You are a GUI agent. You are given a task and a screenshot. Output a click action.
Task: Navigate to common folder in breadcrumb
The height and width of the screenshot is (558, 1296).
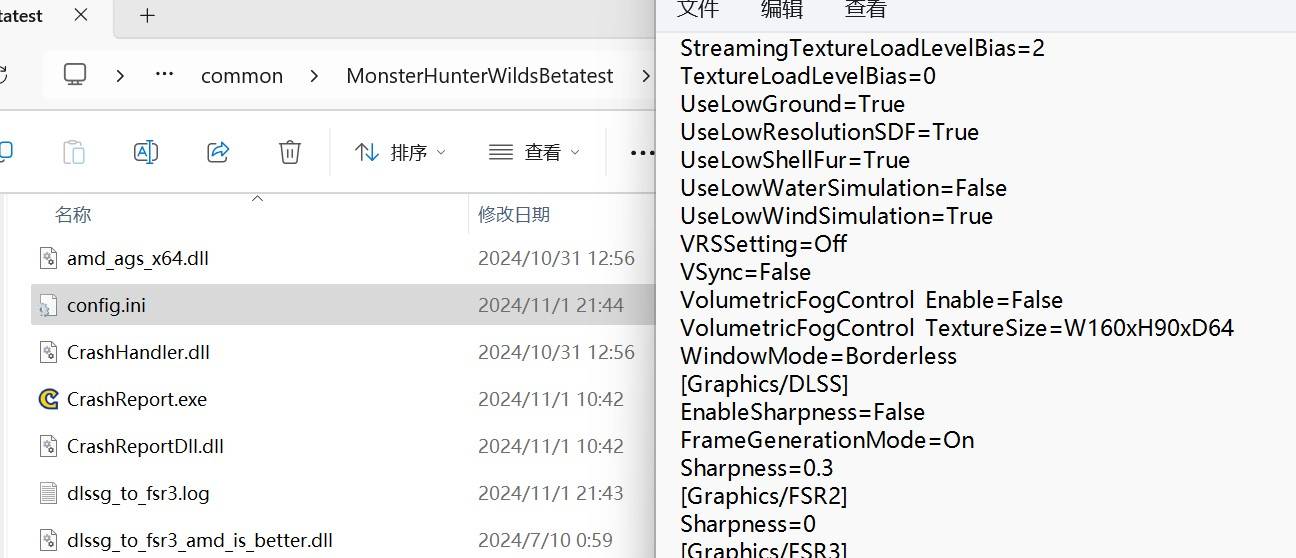242,76
